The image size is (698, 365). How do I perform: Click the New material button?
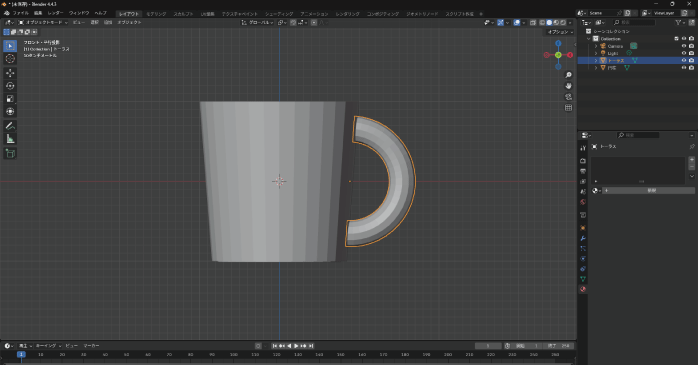point(648,191)
